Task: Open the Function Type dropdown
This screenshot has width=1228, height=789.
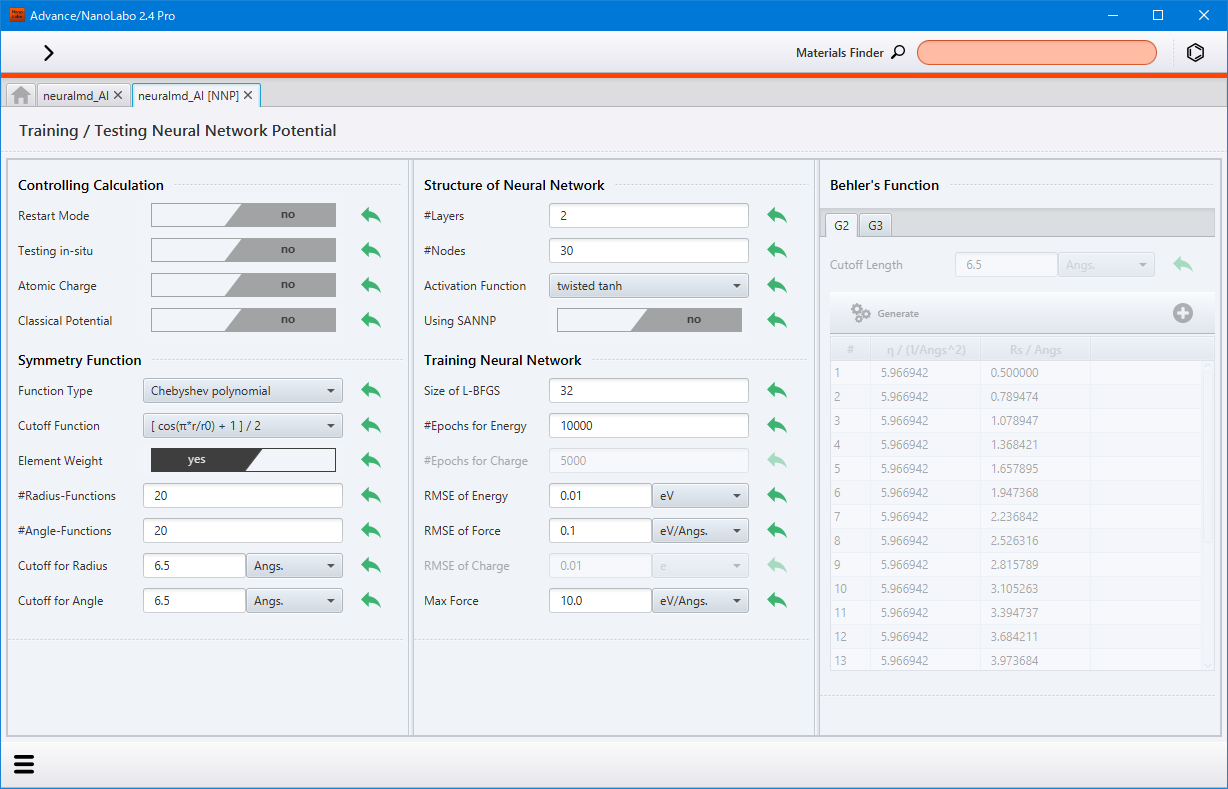Action: (243, 391)
